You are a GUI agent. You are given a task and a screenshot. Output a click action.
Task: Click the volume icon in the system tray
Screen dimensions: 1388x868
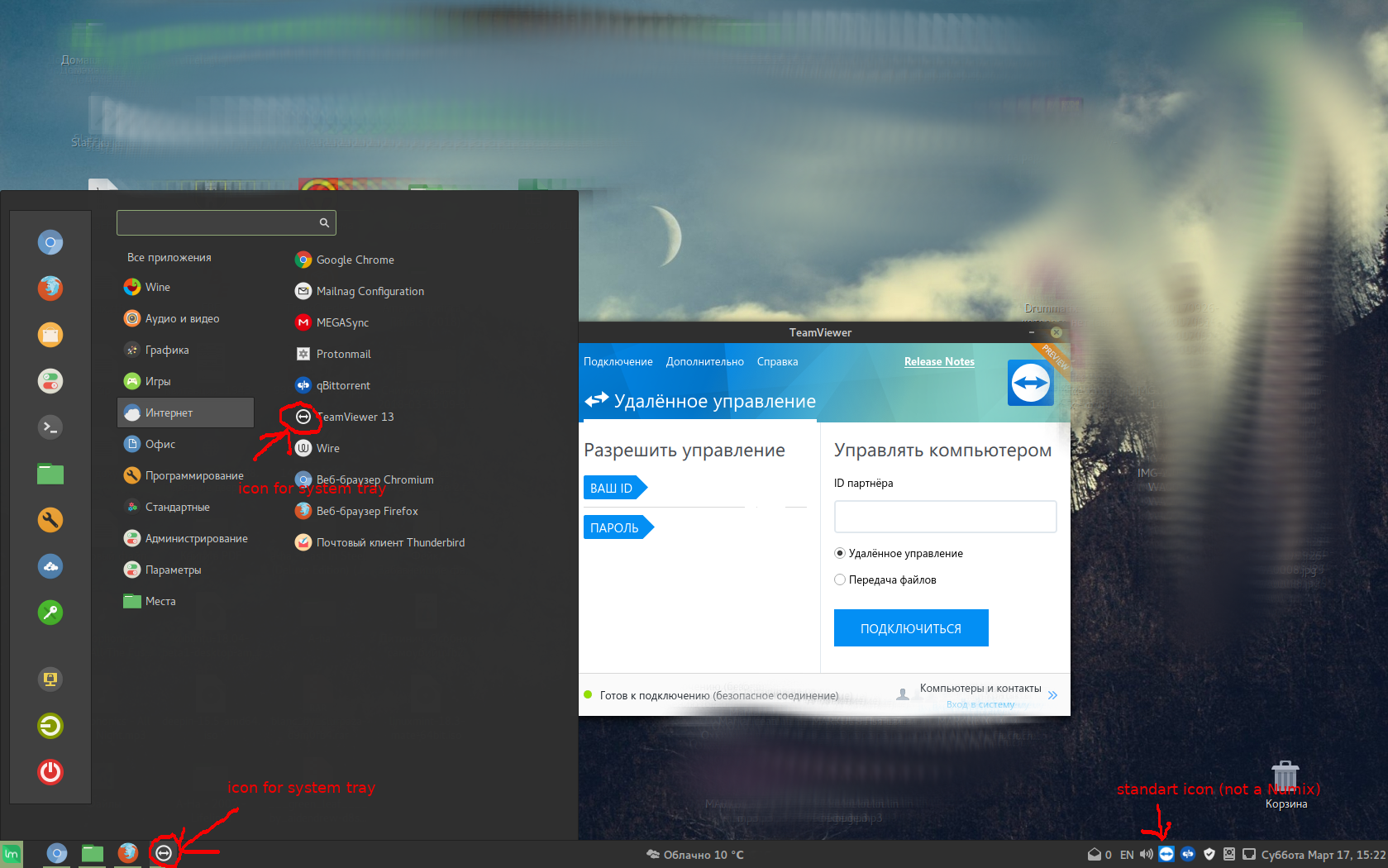[x=1147, y=854]
